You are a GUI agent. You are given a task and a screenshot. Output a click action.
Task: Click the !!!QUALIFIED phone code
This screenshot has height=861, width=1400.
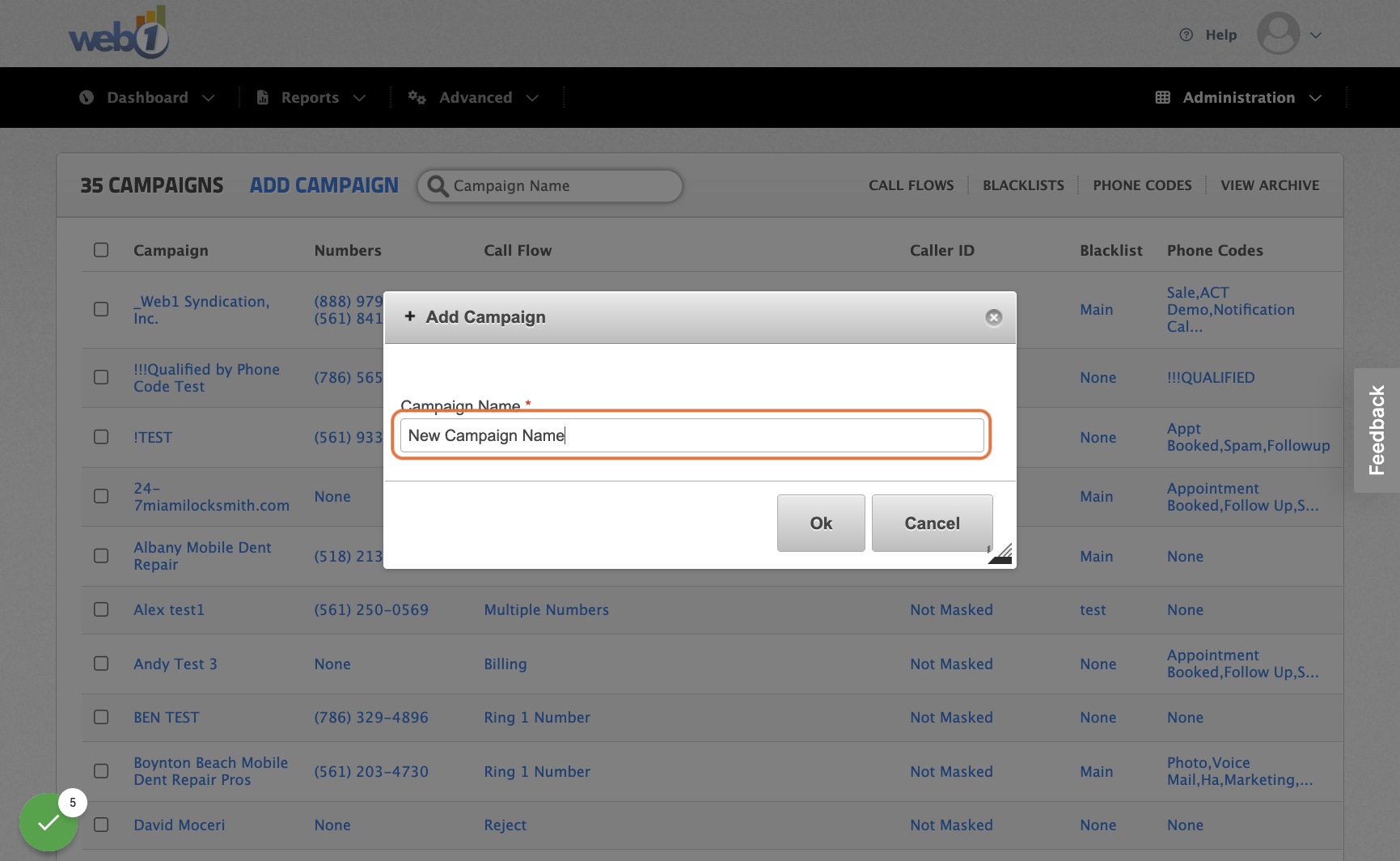pyautogui.click(x=1211, y=377)
